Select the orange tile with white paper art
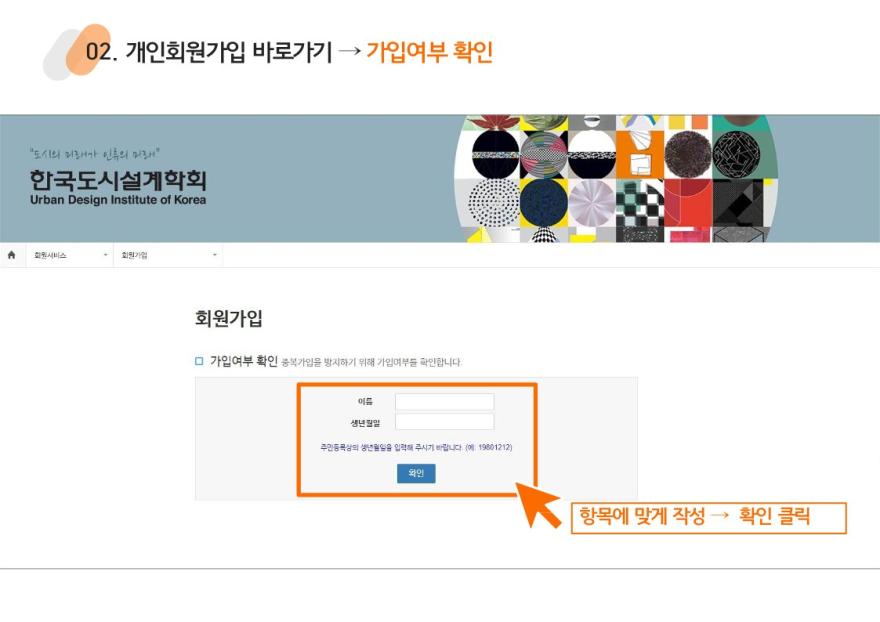 pos(640,154)
